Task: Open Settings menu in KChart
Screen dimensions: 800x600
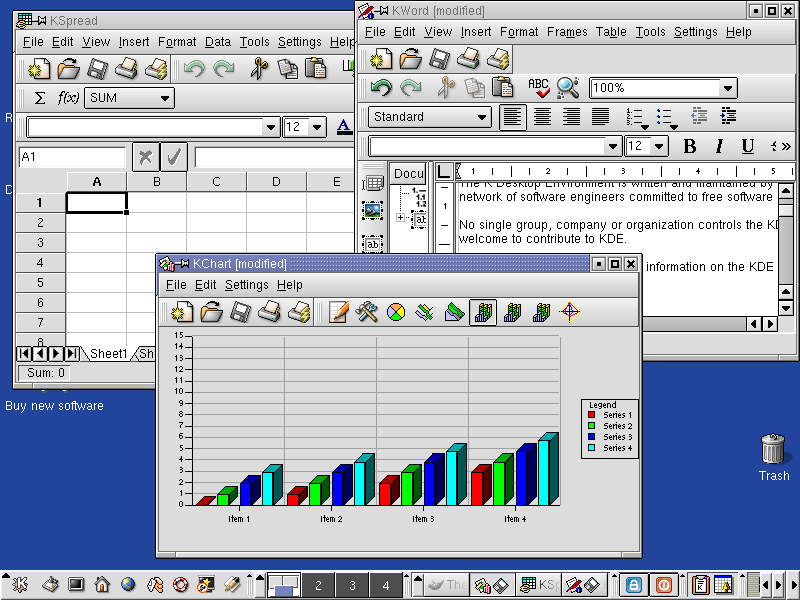Action: [x=246, y=285]
